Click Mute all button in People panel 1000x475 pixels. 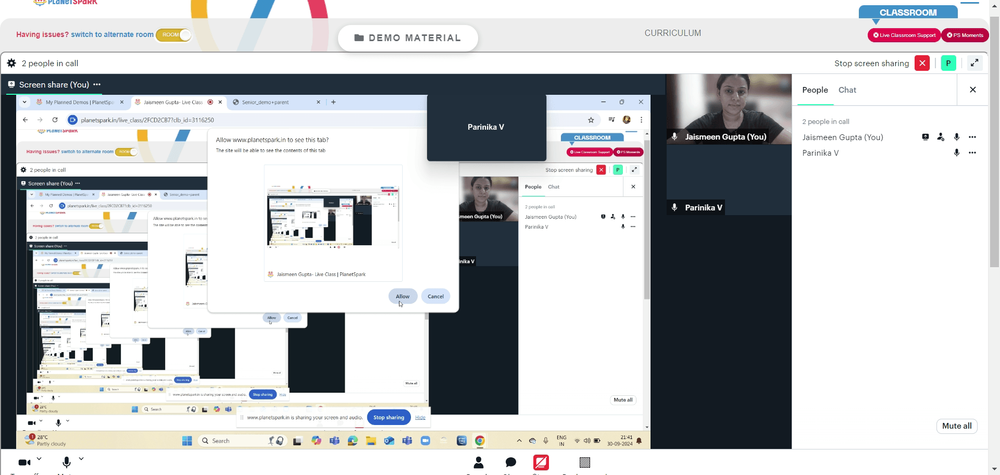click(x=957, y=426)
